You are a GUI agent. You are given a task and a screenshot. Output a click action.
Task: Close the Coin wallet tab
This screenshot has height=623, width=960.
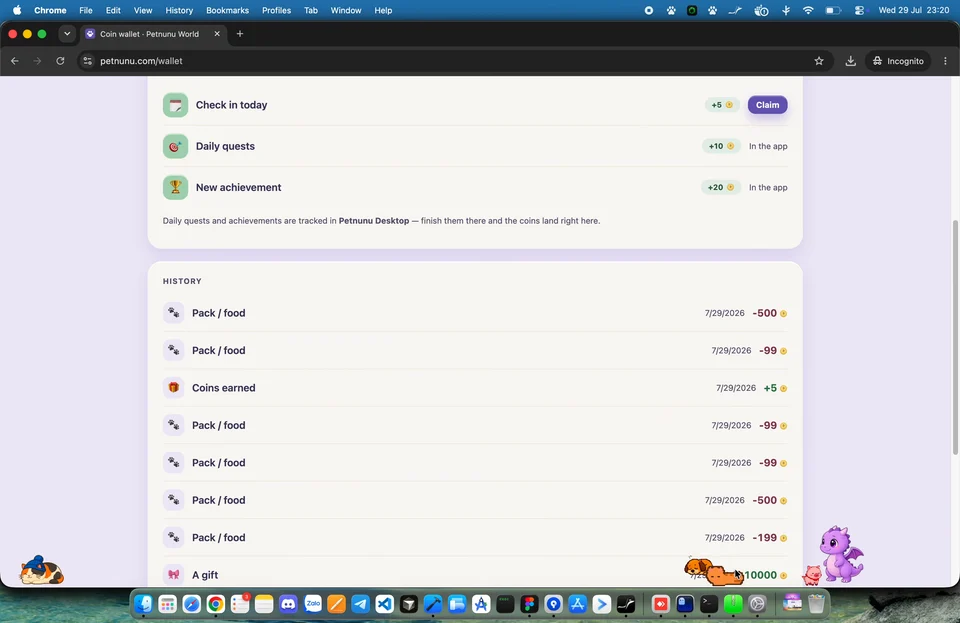[x=217, y=34]
